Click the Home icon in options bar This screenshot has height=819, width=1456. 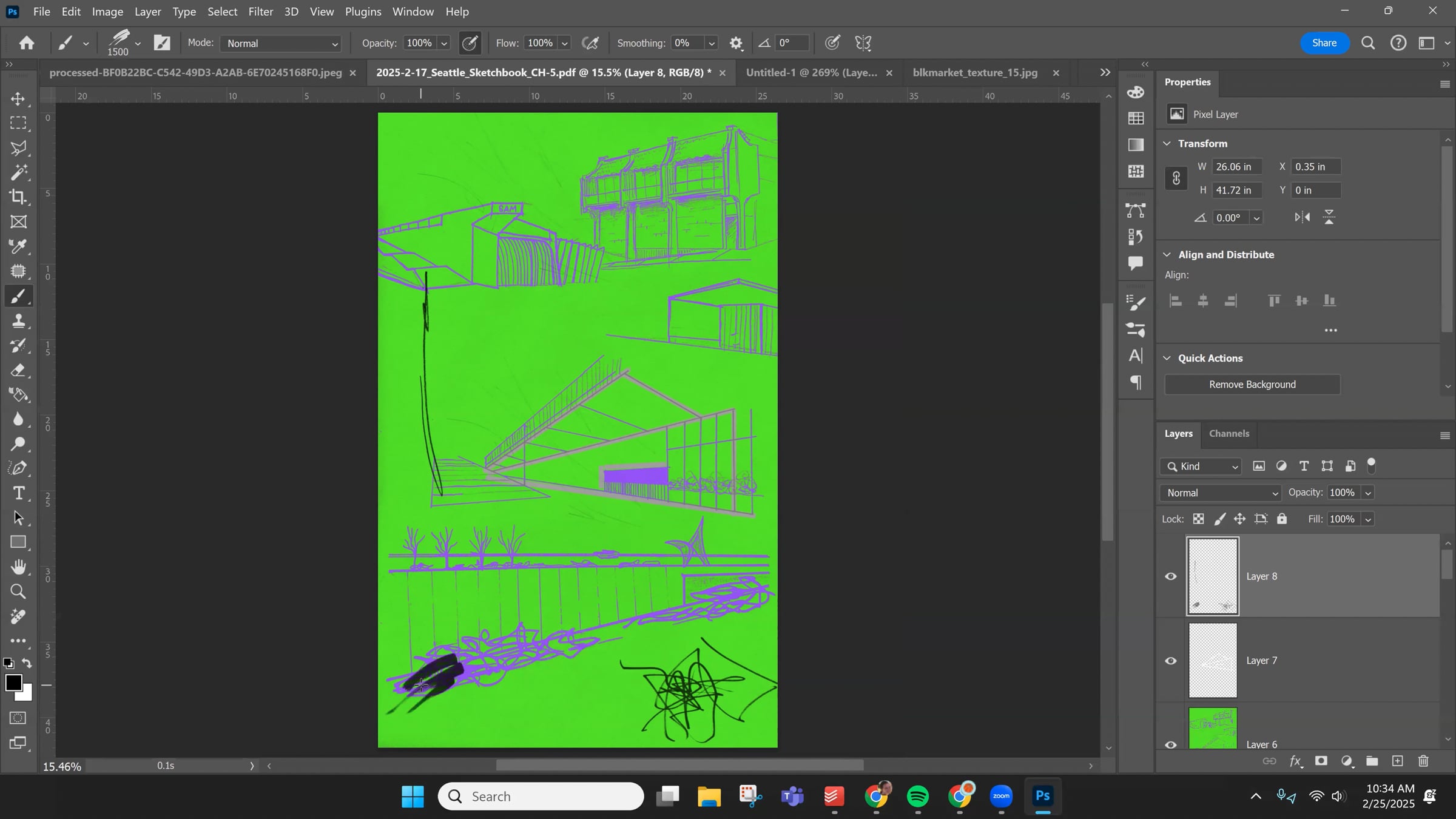[x=26, y=42]
